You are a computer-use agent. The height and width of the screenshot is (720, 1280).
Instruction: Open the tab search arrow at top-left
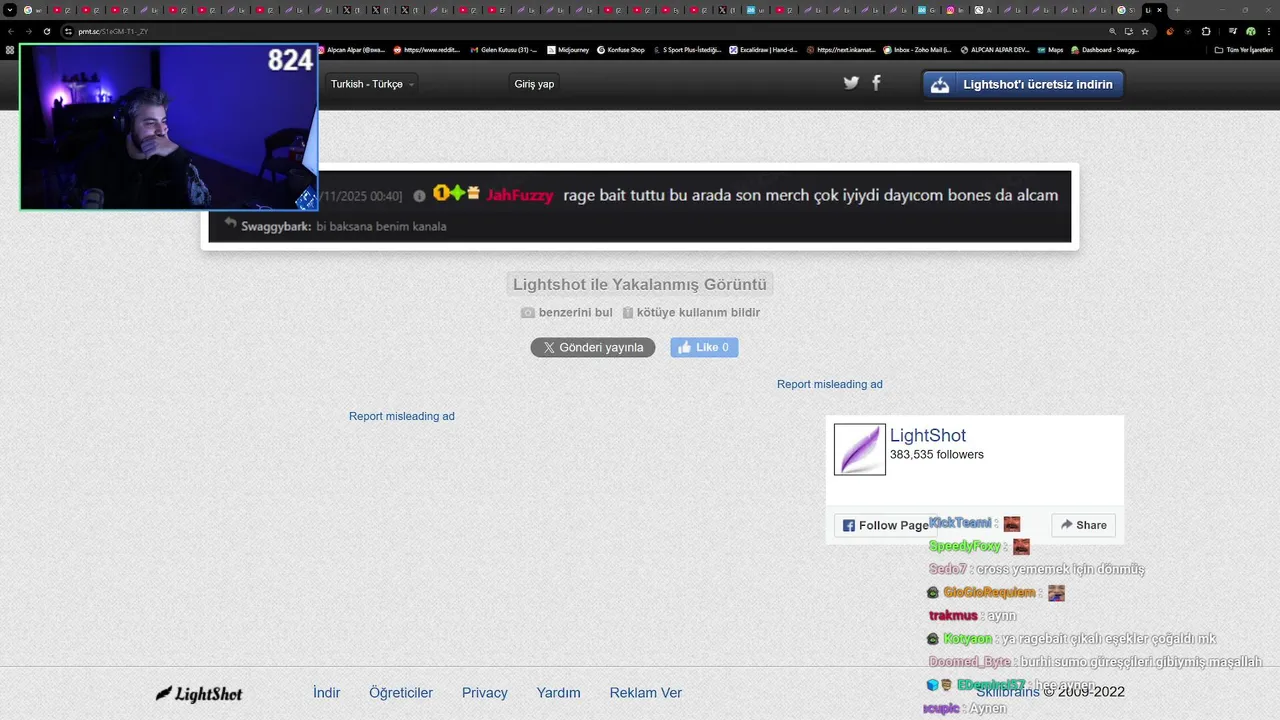pyautogui.click(x=10, y=10)
